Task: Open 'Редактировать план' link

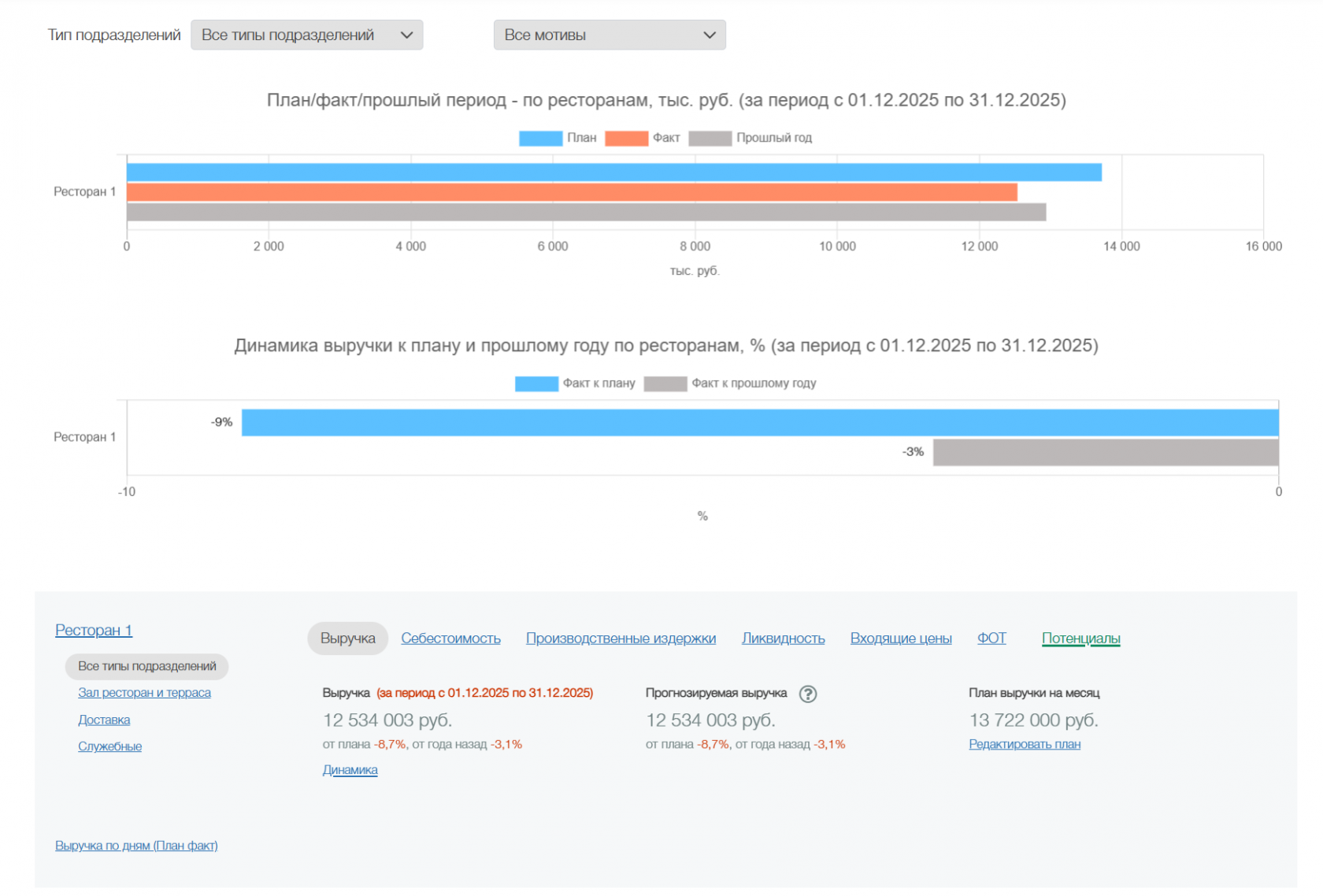Action: (1024, 744)
